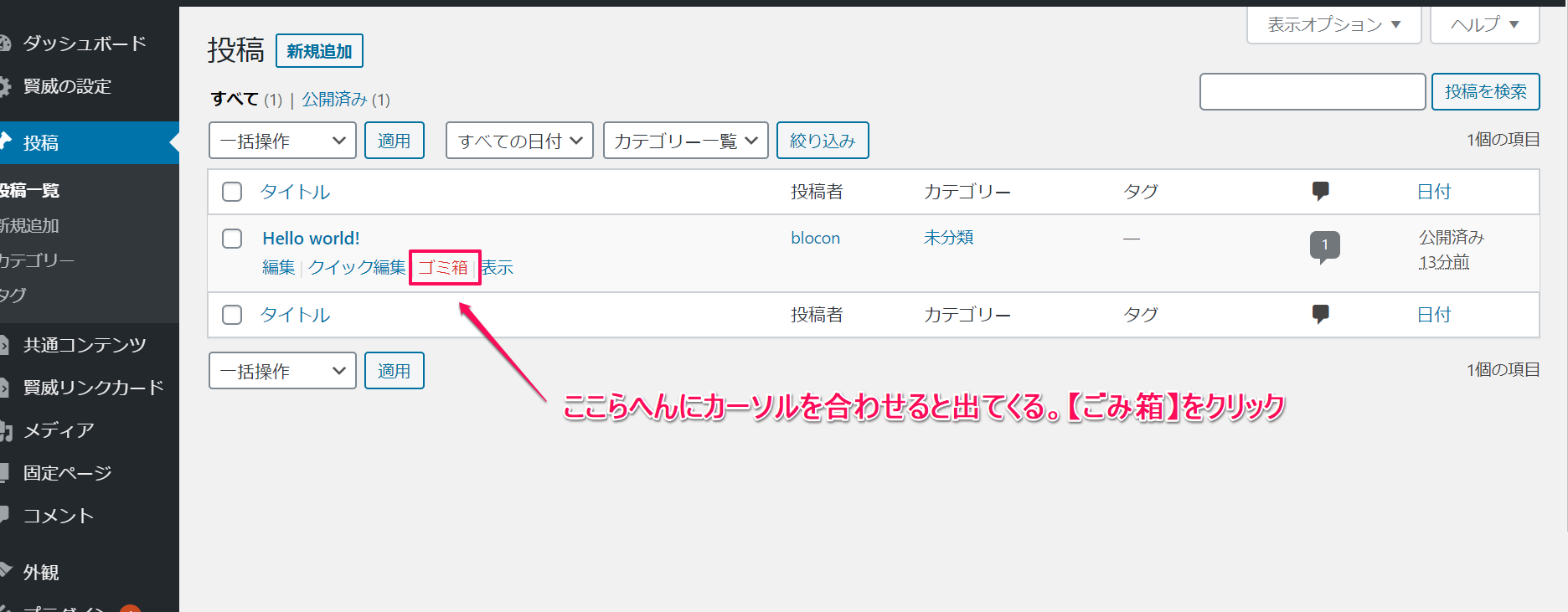Toggle the select-all checkbox in table header
The image size is (1568, 612).
[232, 192]
